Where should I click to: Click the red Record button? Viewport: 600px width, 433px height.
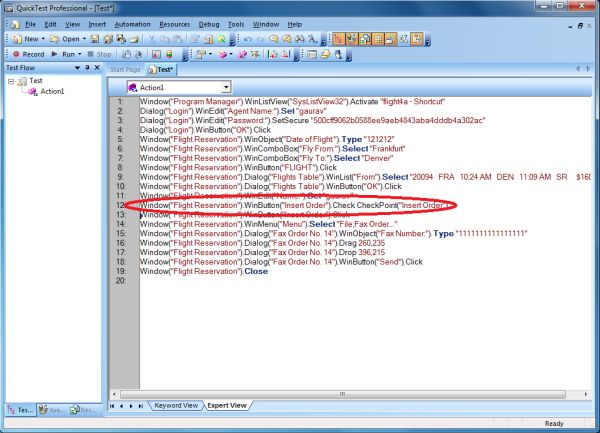29,54
